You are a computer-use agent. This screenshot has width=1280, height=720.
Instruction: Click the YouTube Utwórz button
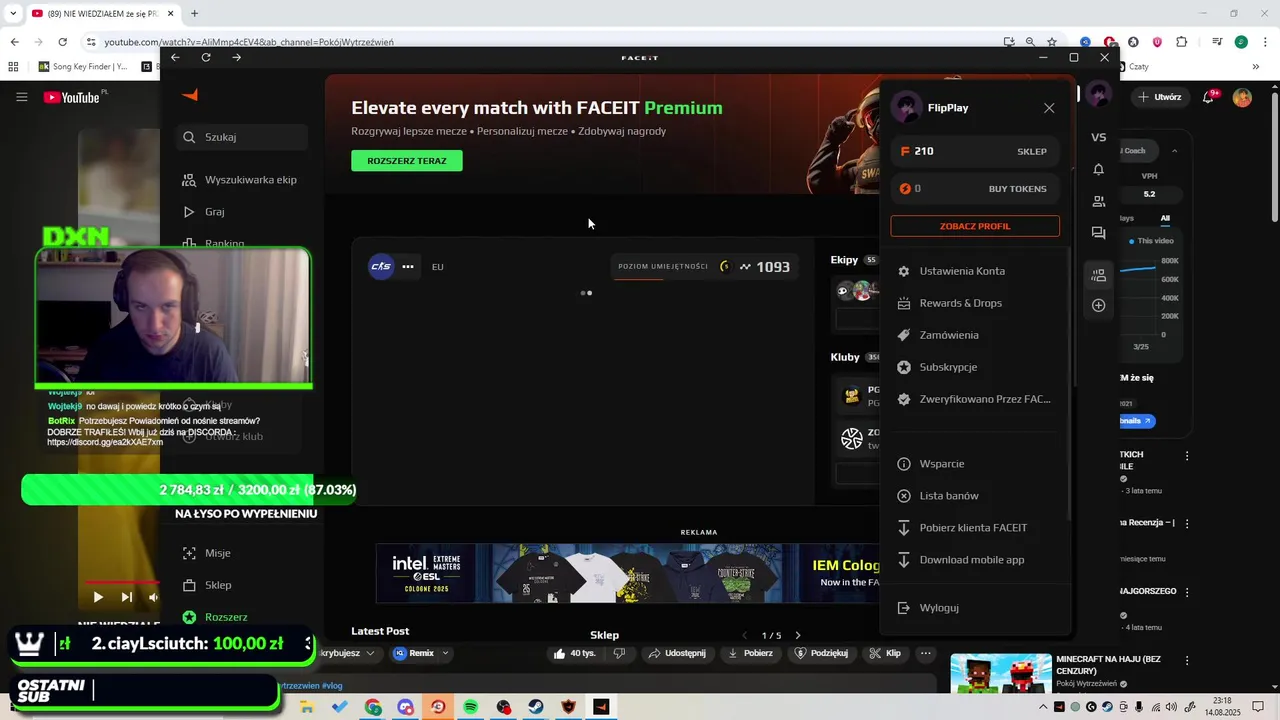tap(1160, 97)
